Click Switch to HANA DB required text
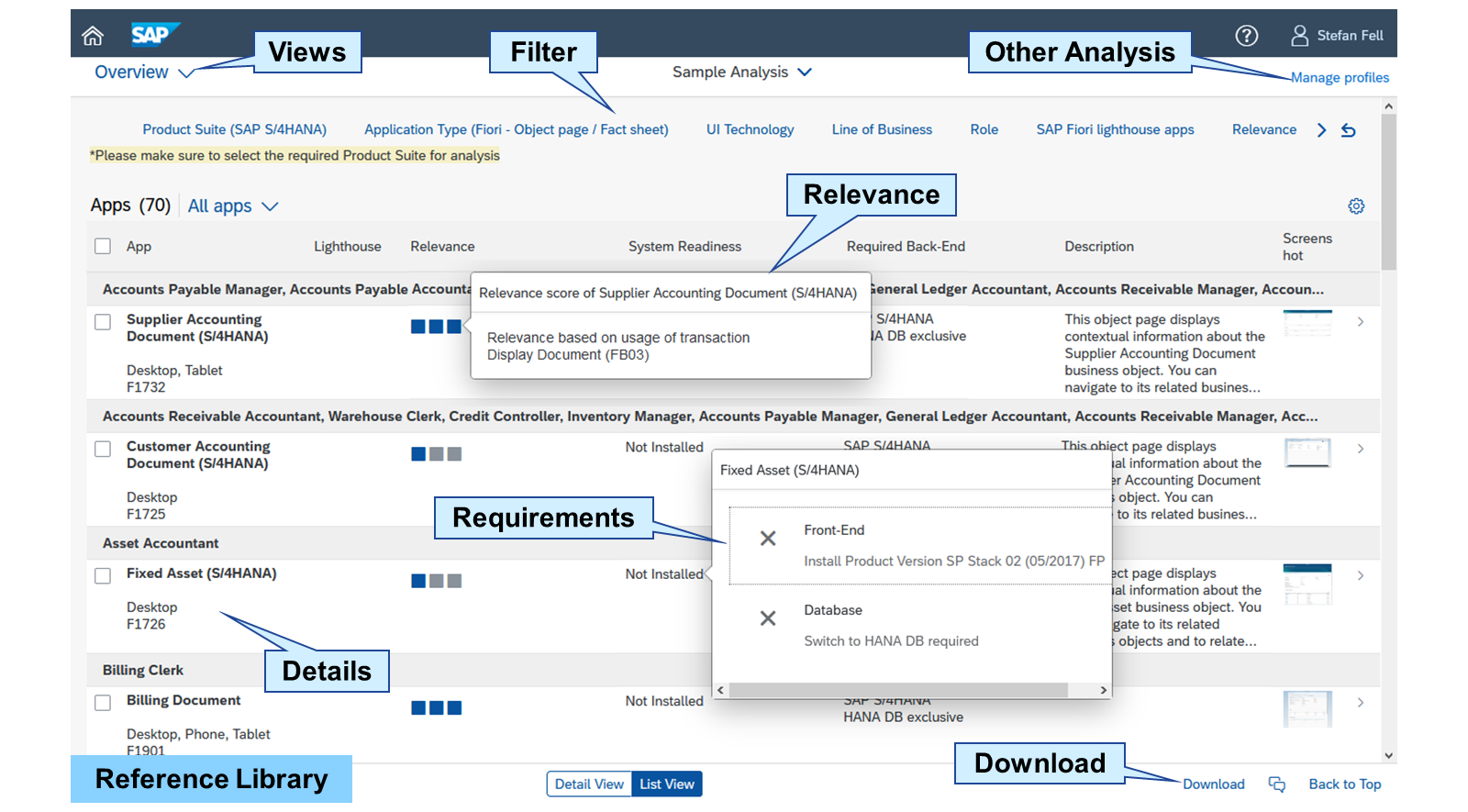 coord(891,641)
